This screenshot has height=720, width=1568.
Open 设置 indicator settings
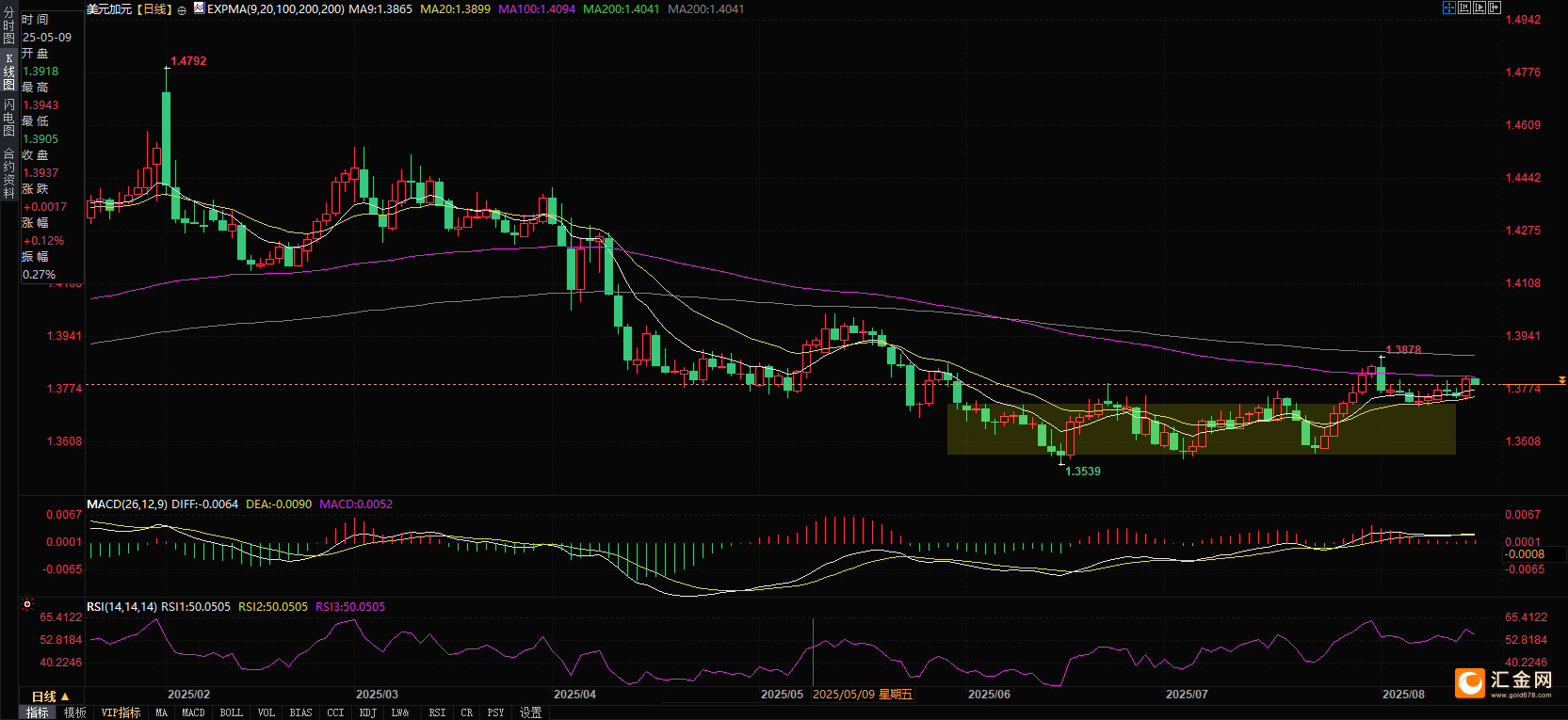point(531,712)
